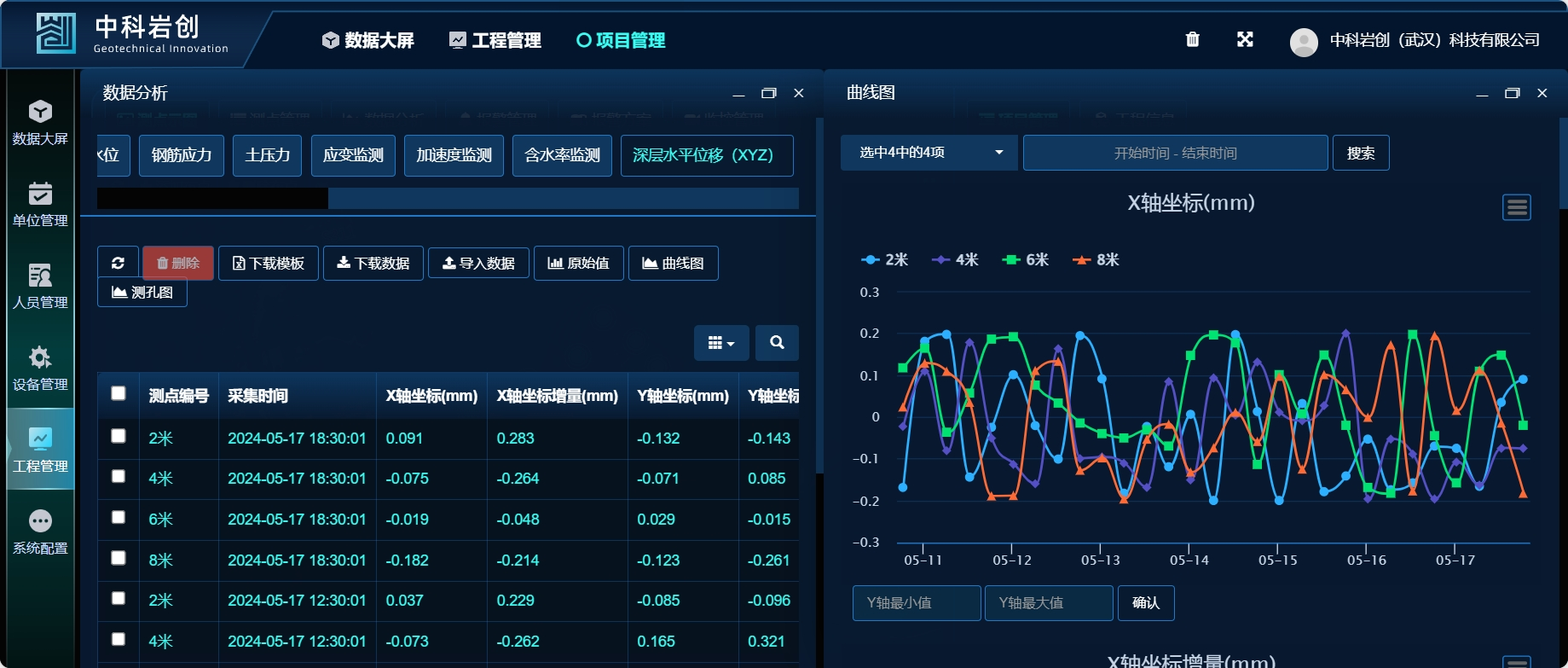Open 人员管理 in the left sidebar
This screenshot has width=1568, height=668.
point(40,287)
